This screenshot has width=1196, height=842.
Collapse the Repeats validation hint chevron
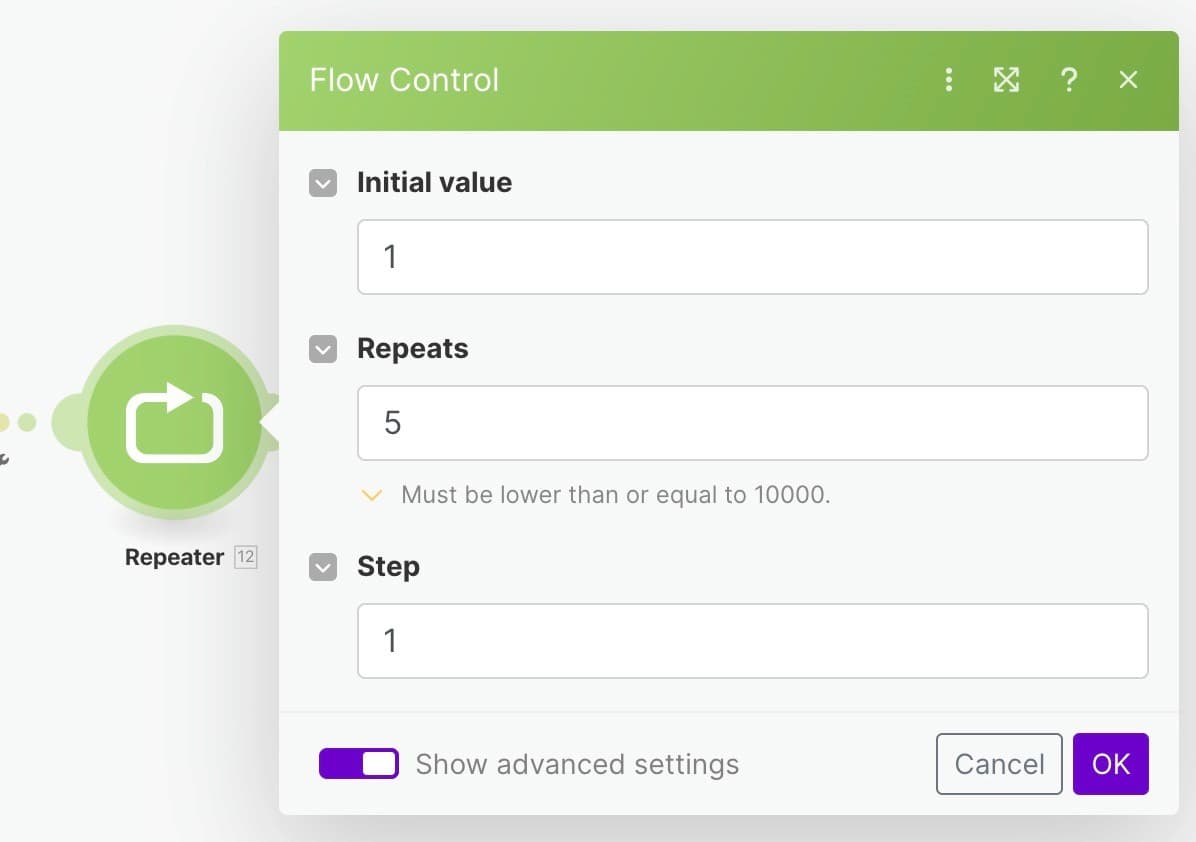pyautogui.click(x=371, y=495)
